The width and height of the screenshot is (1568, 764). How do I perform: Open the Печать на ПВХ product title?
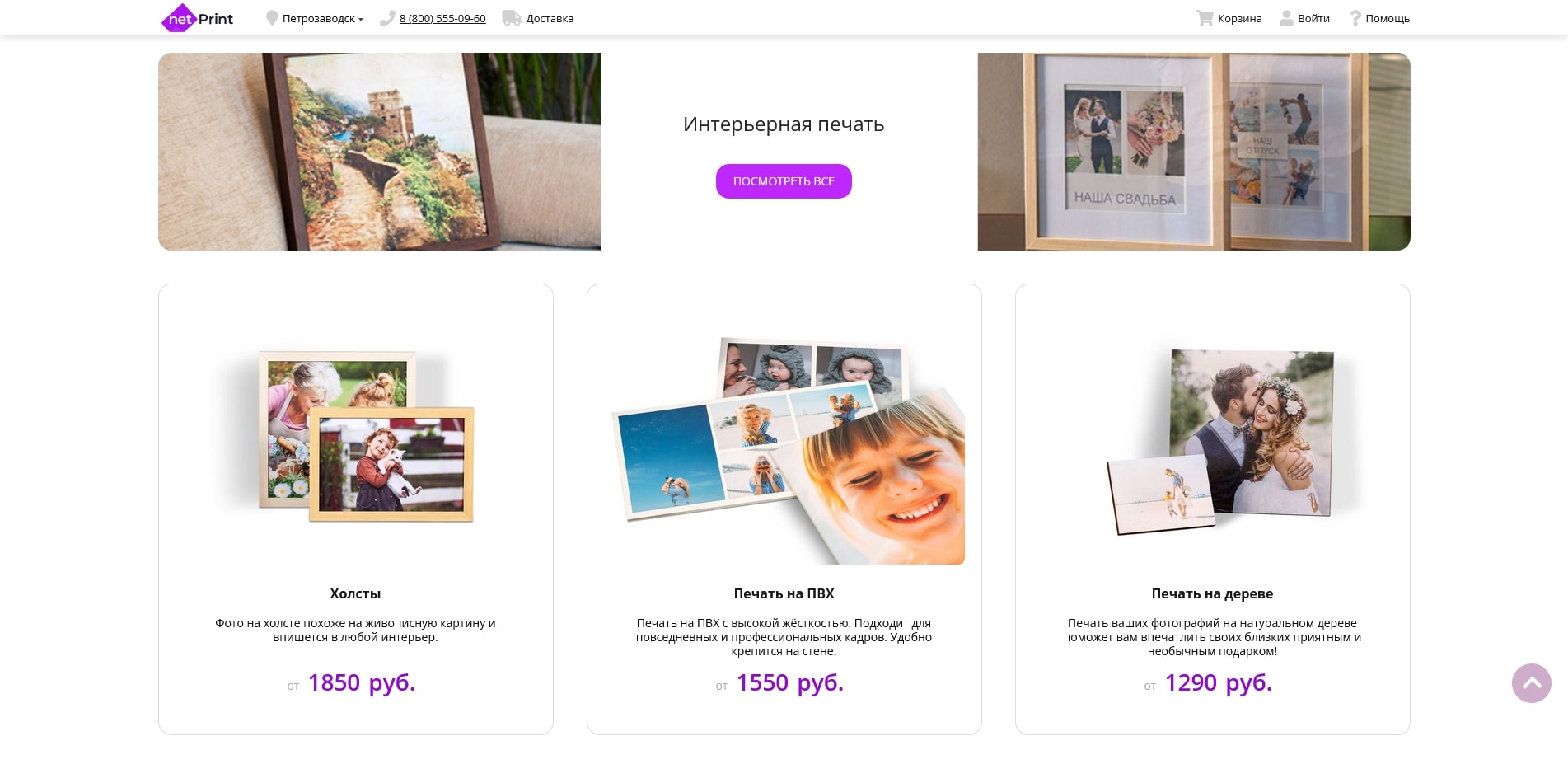pyautogui.click(x=784, y=593)
